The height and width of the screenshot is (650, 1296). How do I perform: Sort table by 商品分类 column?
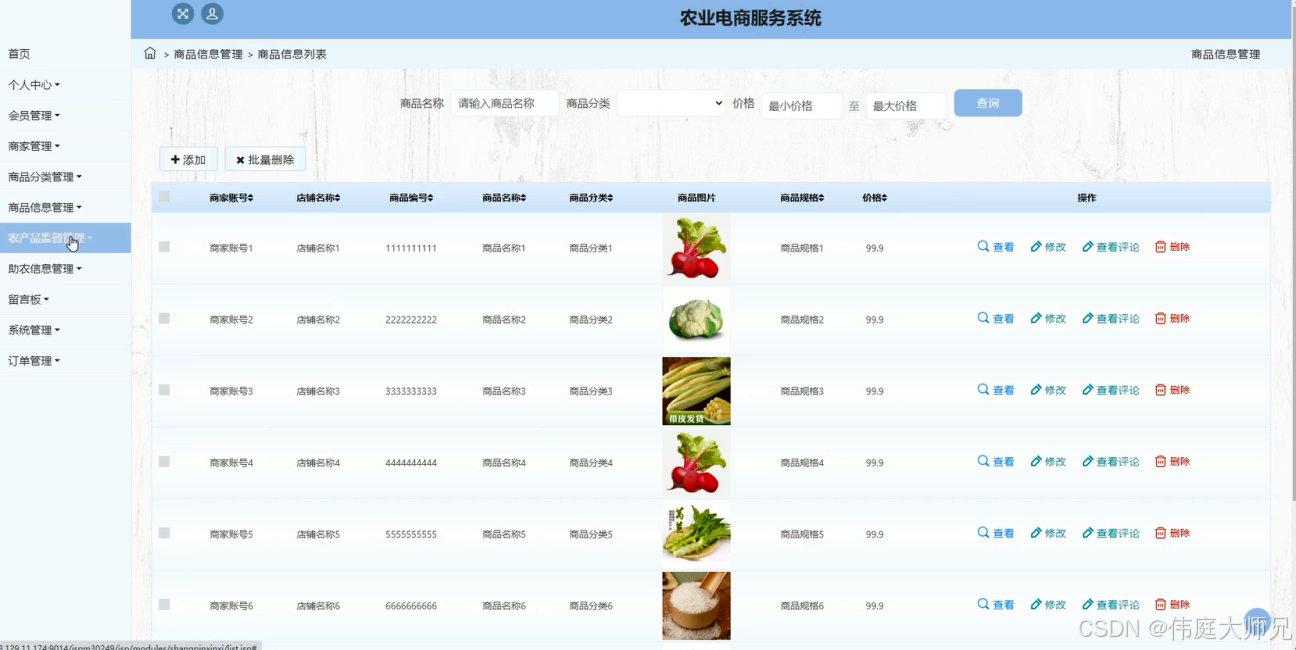(x=591, y=198)
